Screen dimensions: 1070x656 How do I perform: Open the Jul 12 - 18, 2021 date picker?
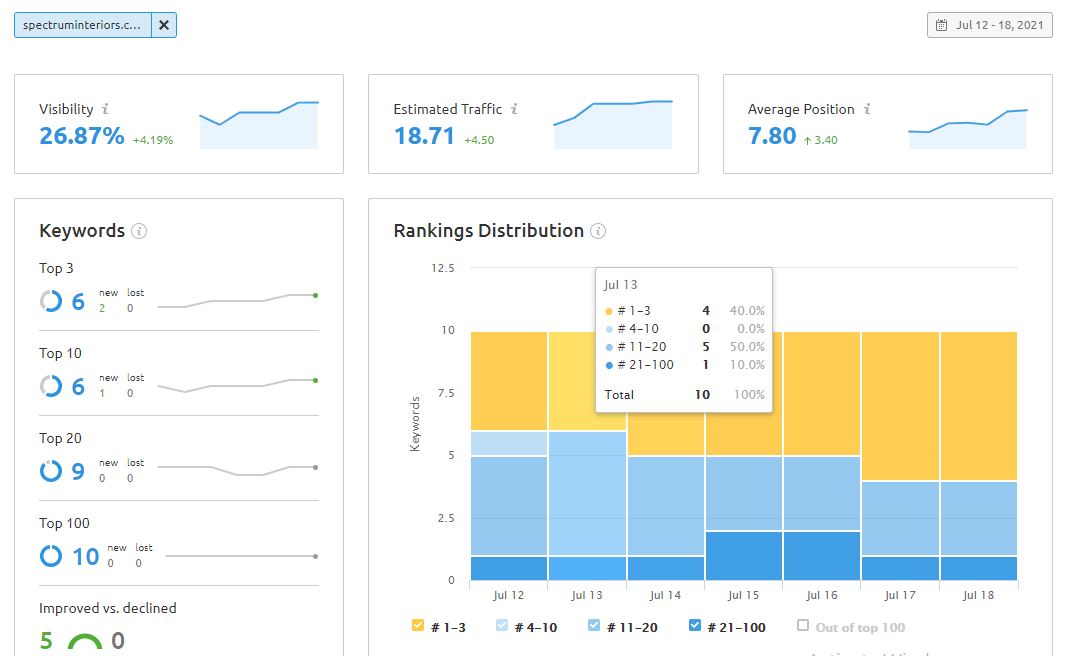tap(989, 25)
